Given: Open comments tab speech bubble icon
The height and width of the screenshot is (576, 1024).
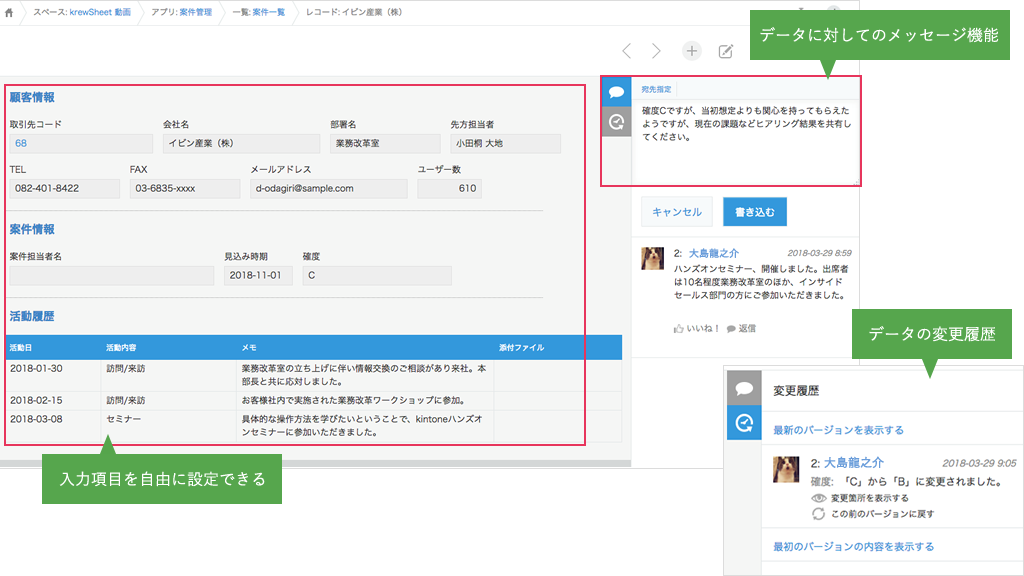Looking at the screenshot, I should pos(616,92).
